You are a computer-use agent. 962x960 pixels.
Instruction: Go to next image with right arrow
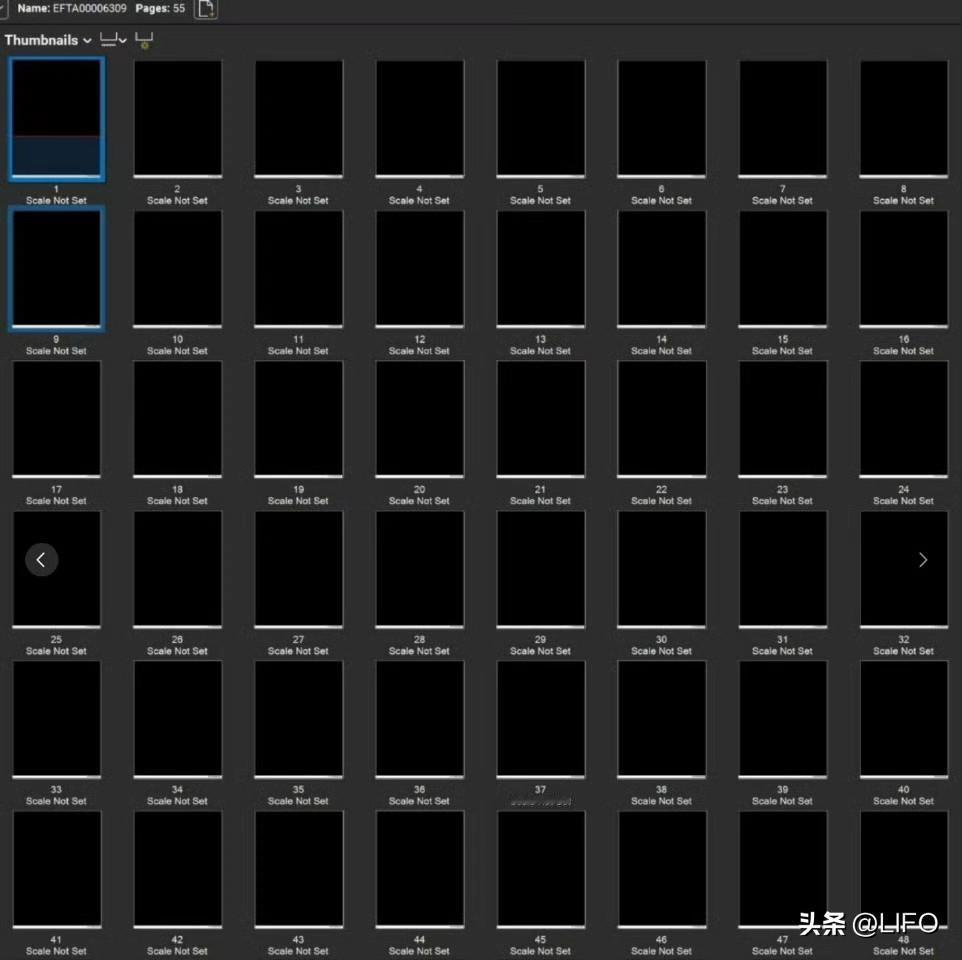tap(922, 559)
